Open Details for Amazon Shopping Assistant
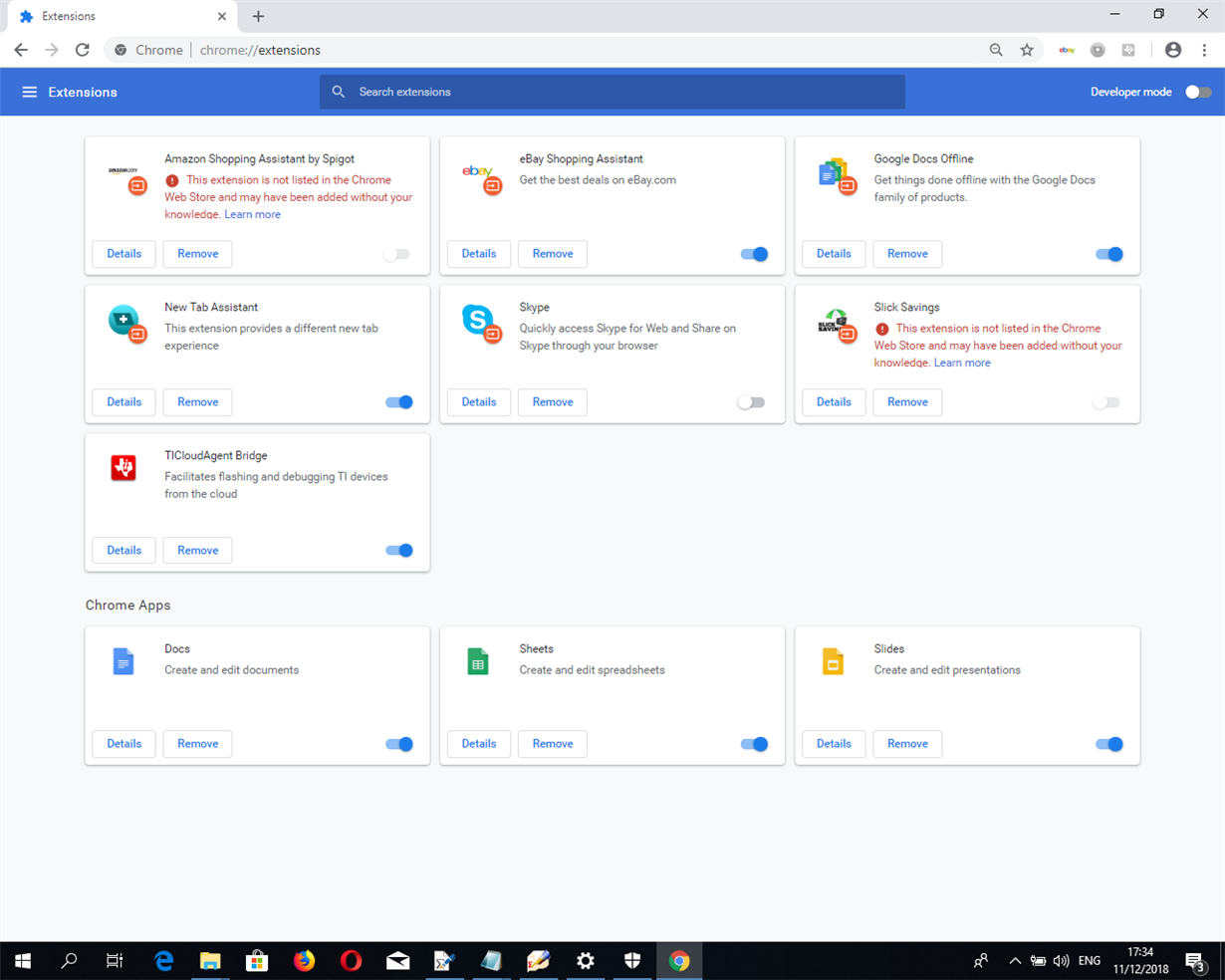Image resolution: width=1225 pixels, height=980 pixels. (124, 254)
